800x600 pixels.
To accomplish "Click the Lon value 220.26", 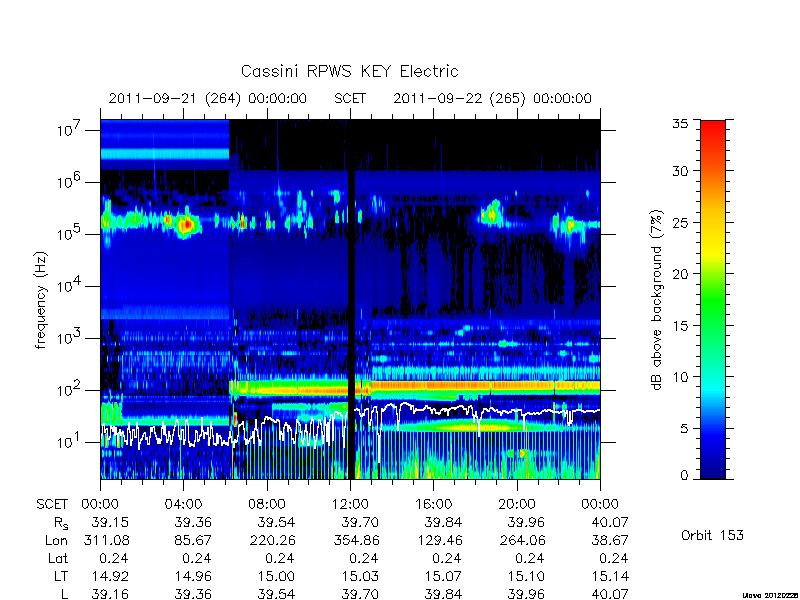I will click(x=271, y=540).
